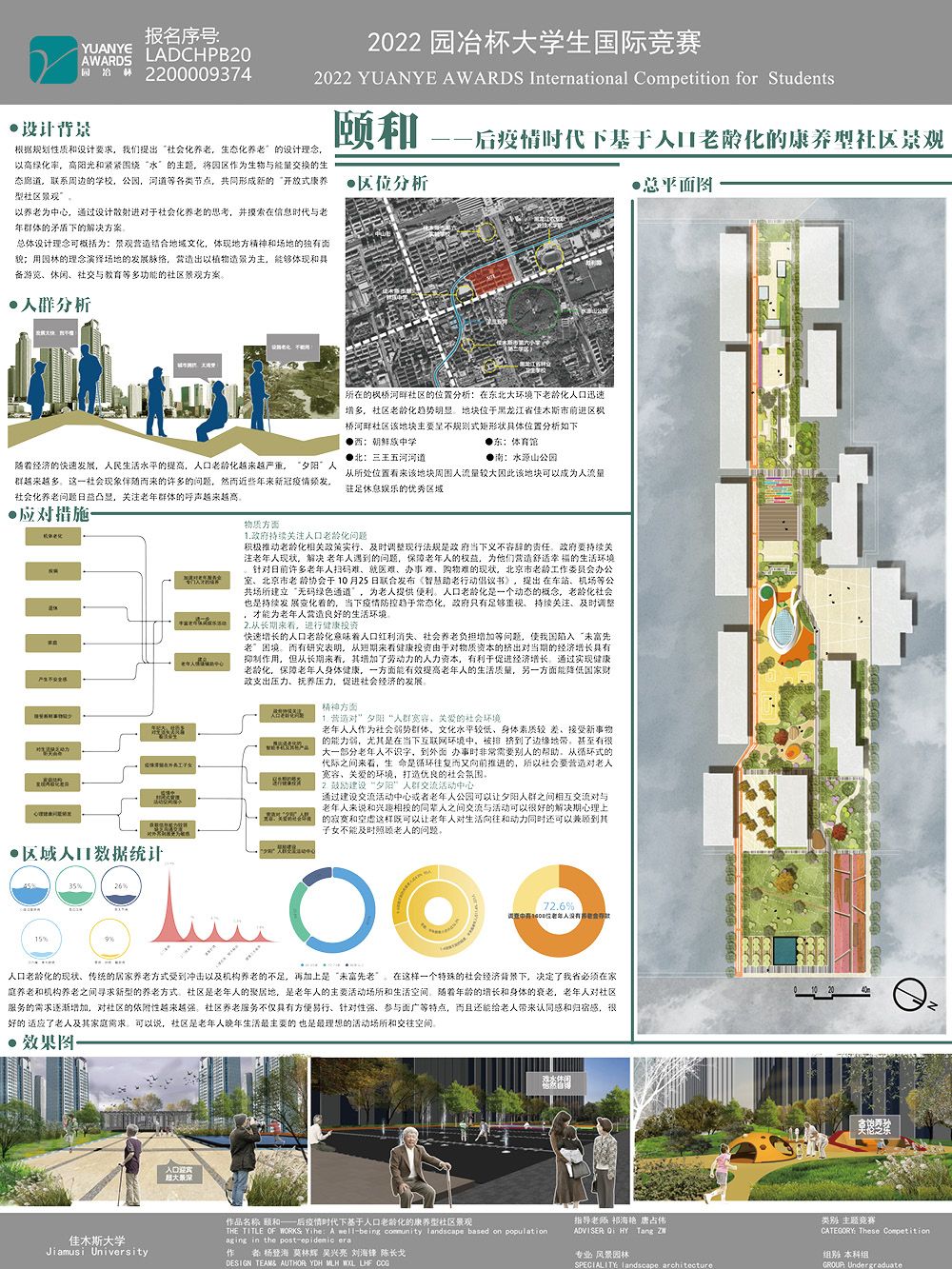
Task: Click the 东: 体育馆 location bullet
Action: coord(511,442)
